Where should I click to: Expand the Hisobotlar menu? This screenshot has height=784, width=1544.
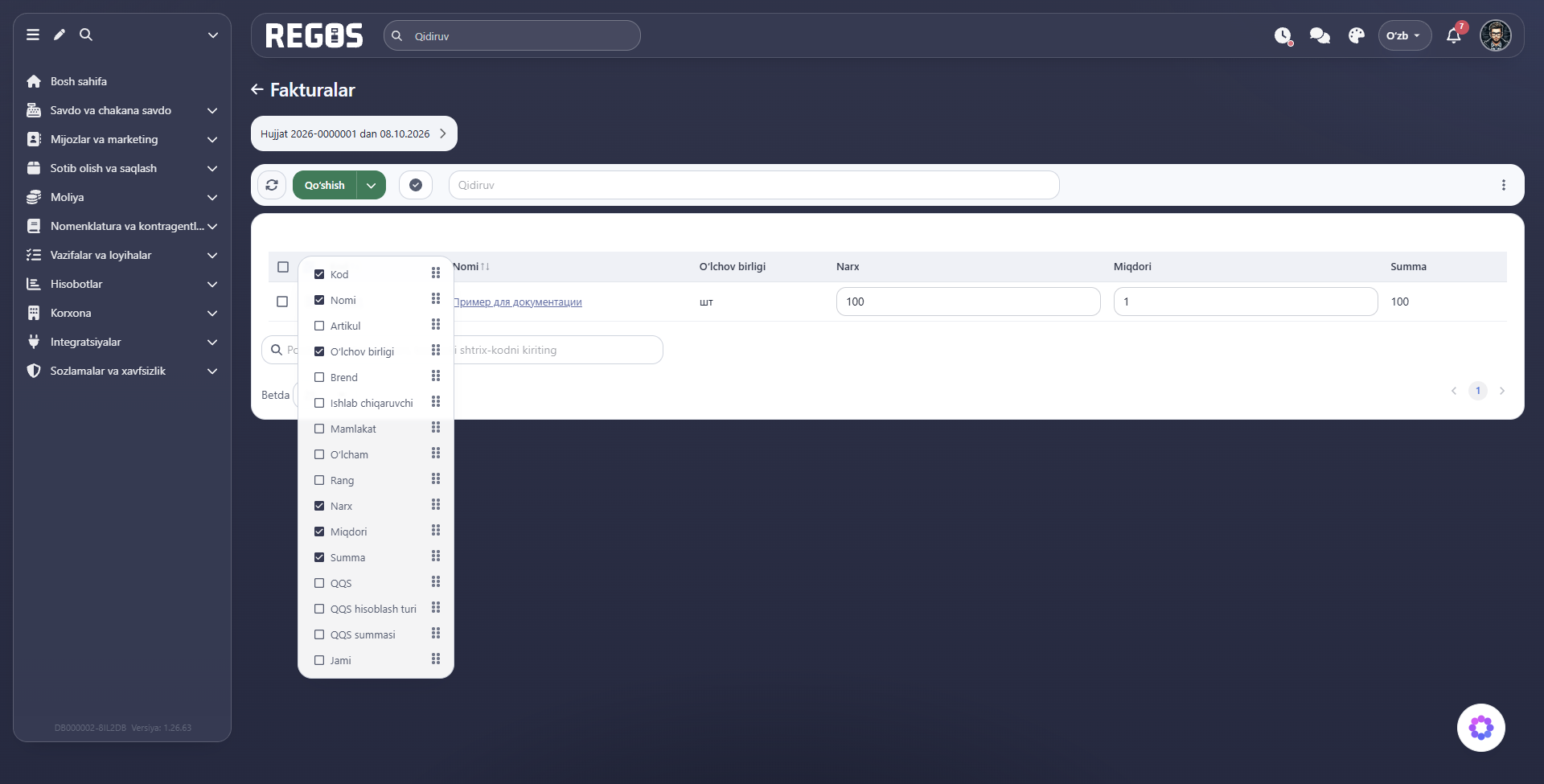tap(122, 284)
